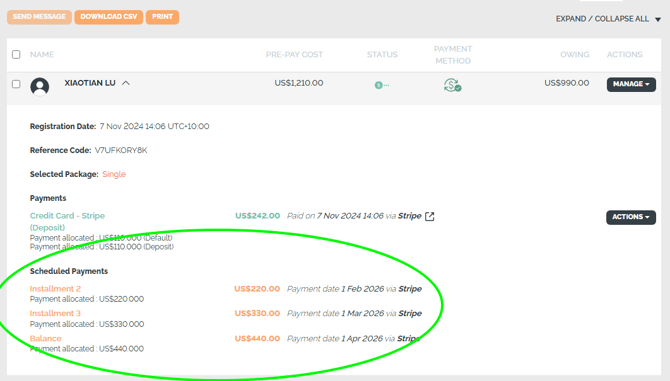Click the Owing column header
670x381 pixels.
click(575, 54)
